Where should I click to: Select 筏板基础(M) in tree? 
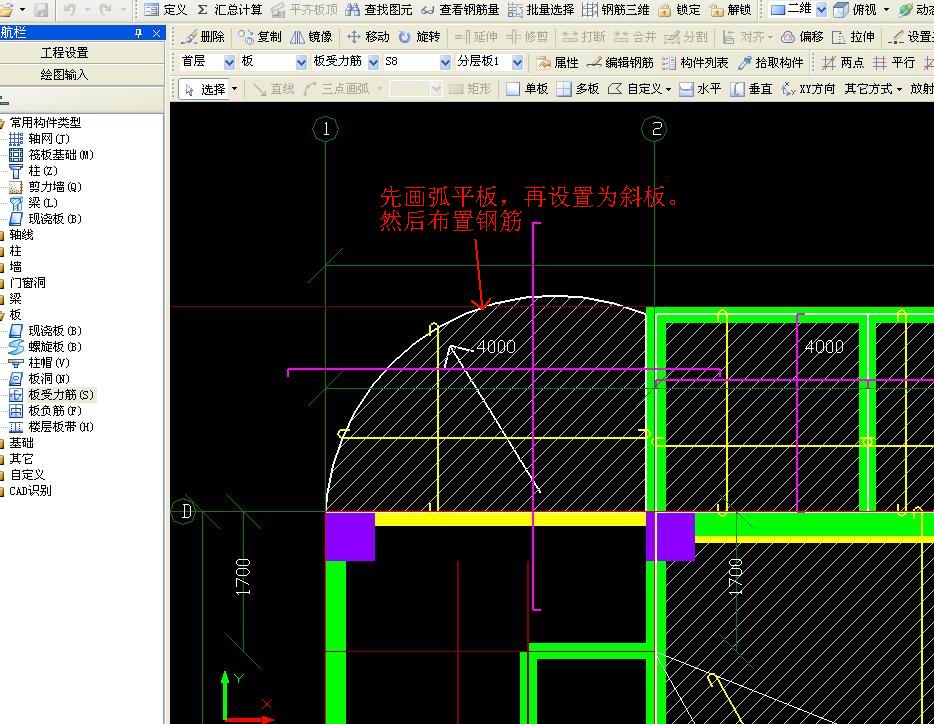point(52,155)
